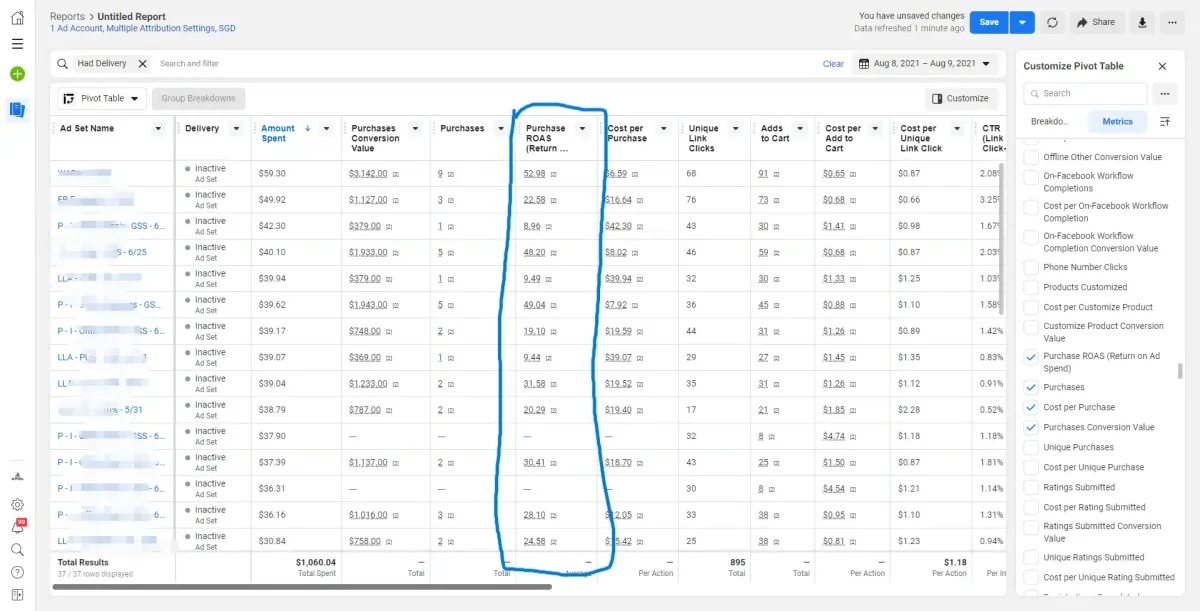The image size is (1200, 611).
Task: Click the Save button
Action: [988, 22]
